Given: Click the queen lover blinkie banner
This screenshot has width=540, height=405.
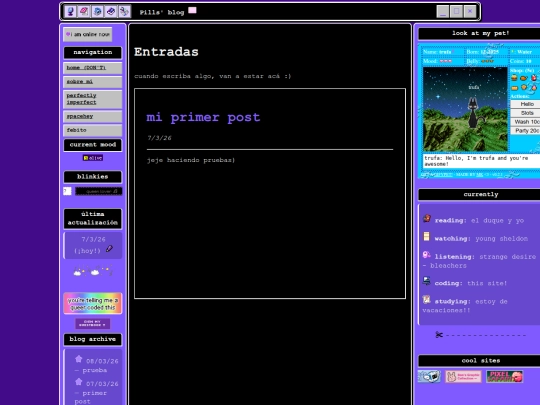Looking at the screenshot, I should point(99,191).
